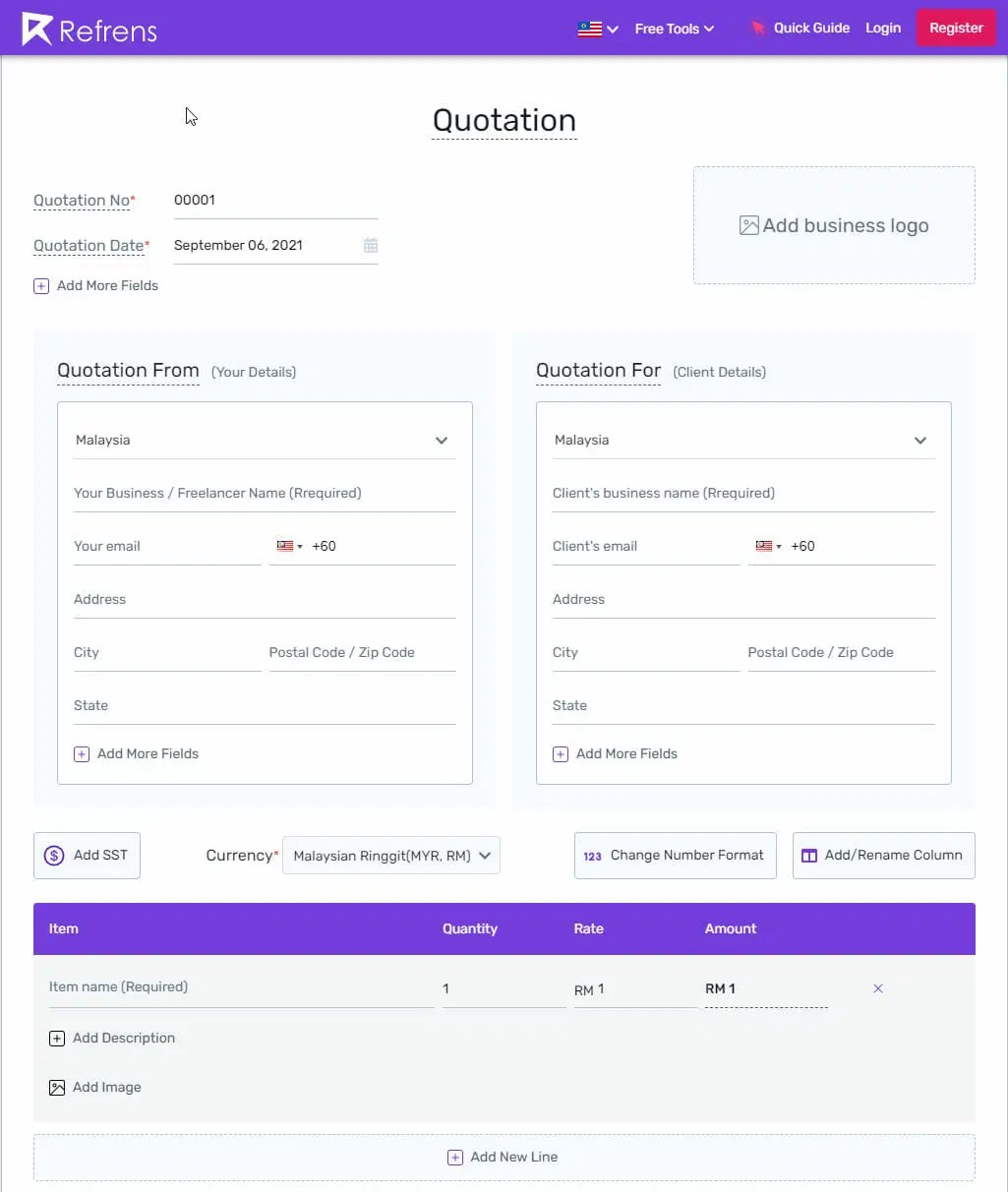The image size is (1008, 1192).
Task: Click the Quotation From heading
Action: point(128,371)
